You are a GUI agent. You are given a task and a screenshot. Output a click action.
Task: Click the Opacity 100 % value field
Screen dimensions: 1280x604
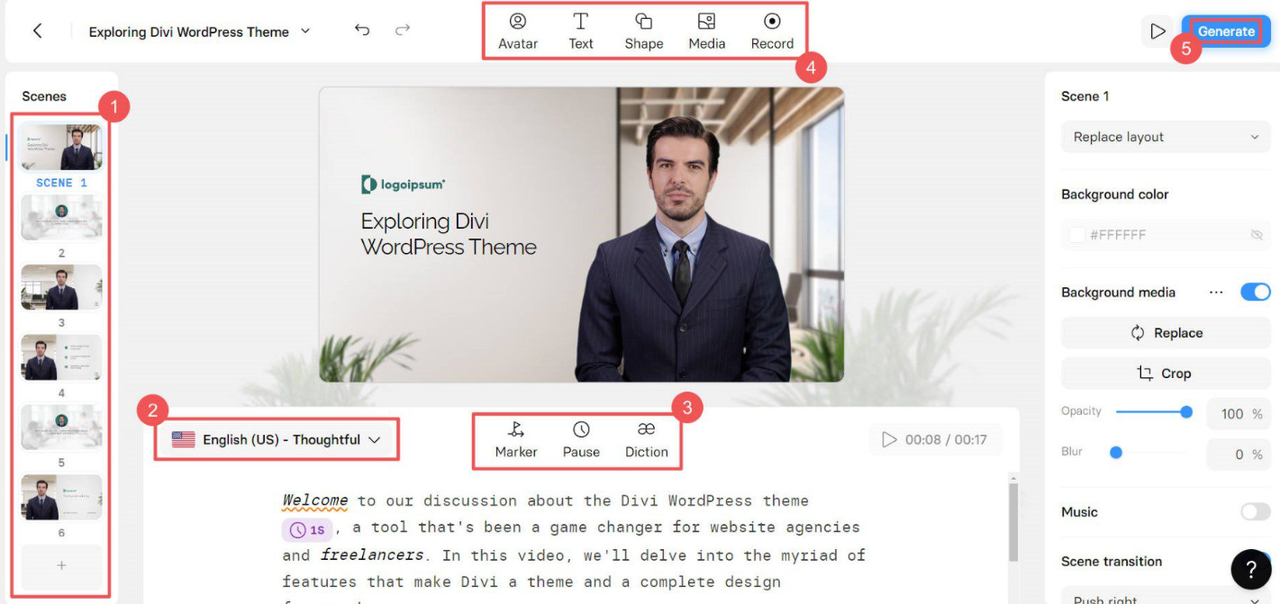tap(1238, 414)
